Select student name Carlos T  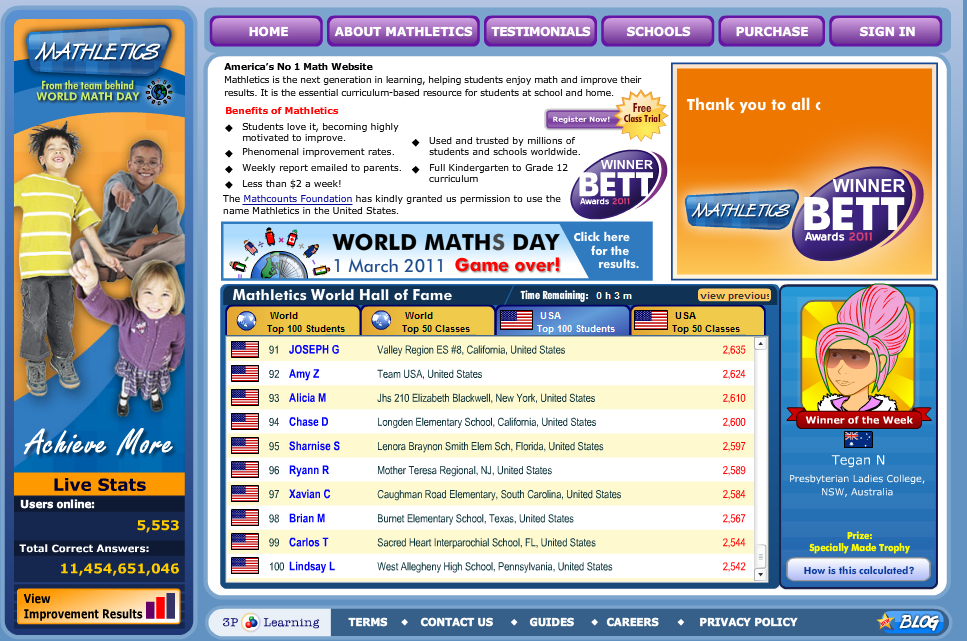click(x=308, y=542)
